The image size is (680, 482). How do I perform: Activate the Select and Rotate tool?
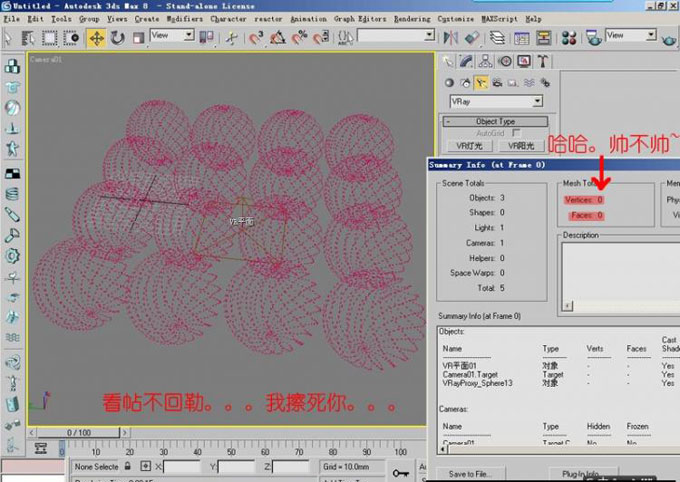click(117, 38)
